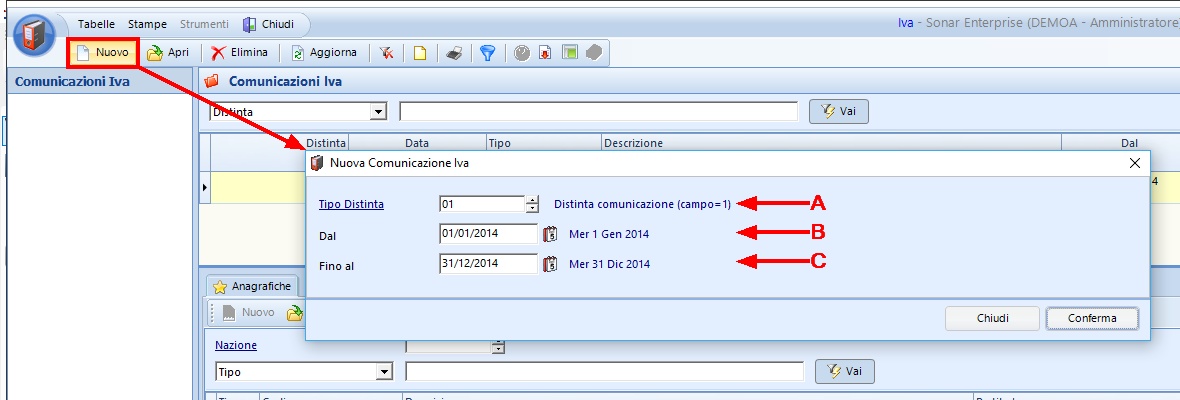Expand the Tipo search dropdown in the lower panel
Image resolution: width=1180 pixels, height=400 pixels.
point(383,372)
